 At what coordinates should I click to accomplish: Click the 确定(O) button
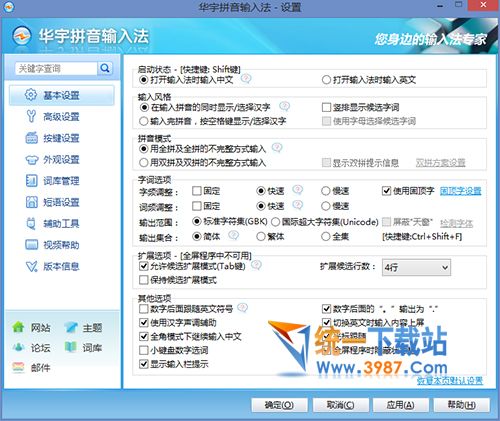click(x=279, y=405)
